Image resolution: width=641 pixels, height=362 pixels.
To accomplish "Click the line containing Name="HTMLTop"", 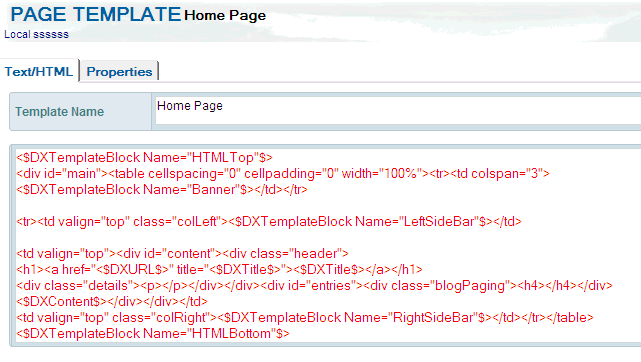I will [x=144, y=157].
